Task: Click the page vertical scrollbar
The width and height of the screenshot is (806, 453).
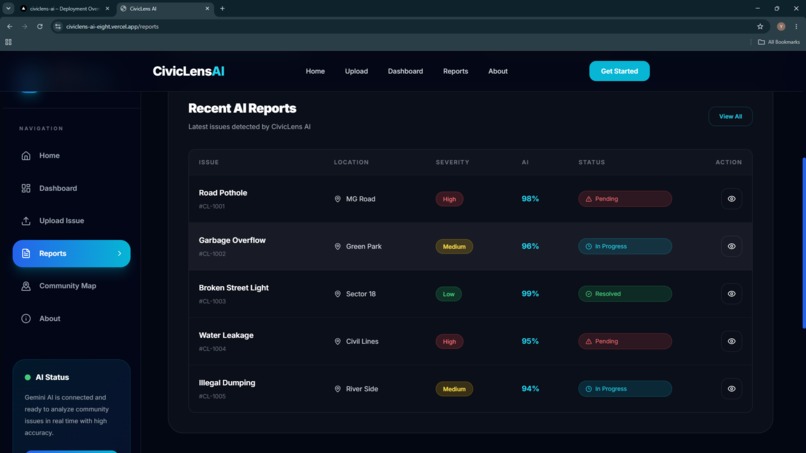Action: point(803,243)
